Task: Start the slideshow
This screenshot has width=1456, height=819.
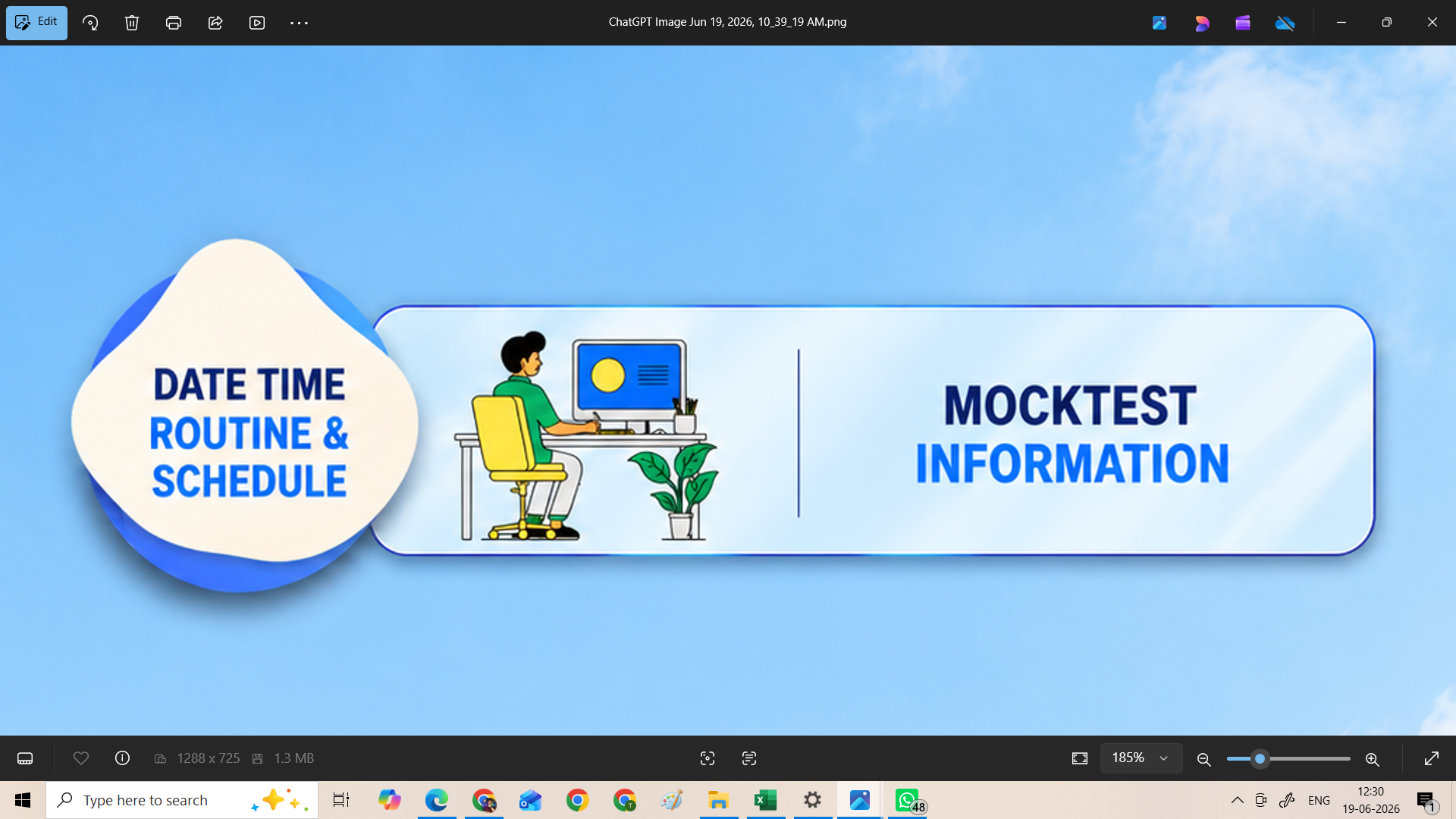Action: point(257,23)
